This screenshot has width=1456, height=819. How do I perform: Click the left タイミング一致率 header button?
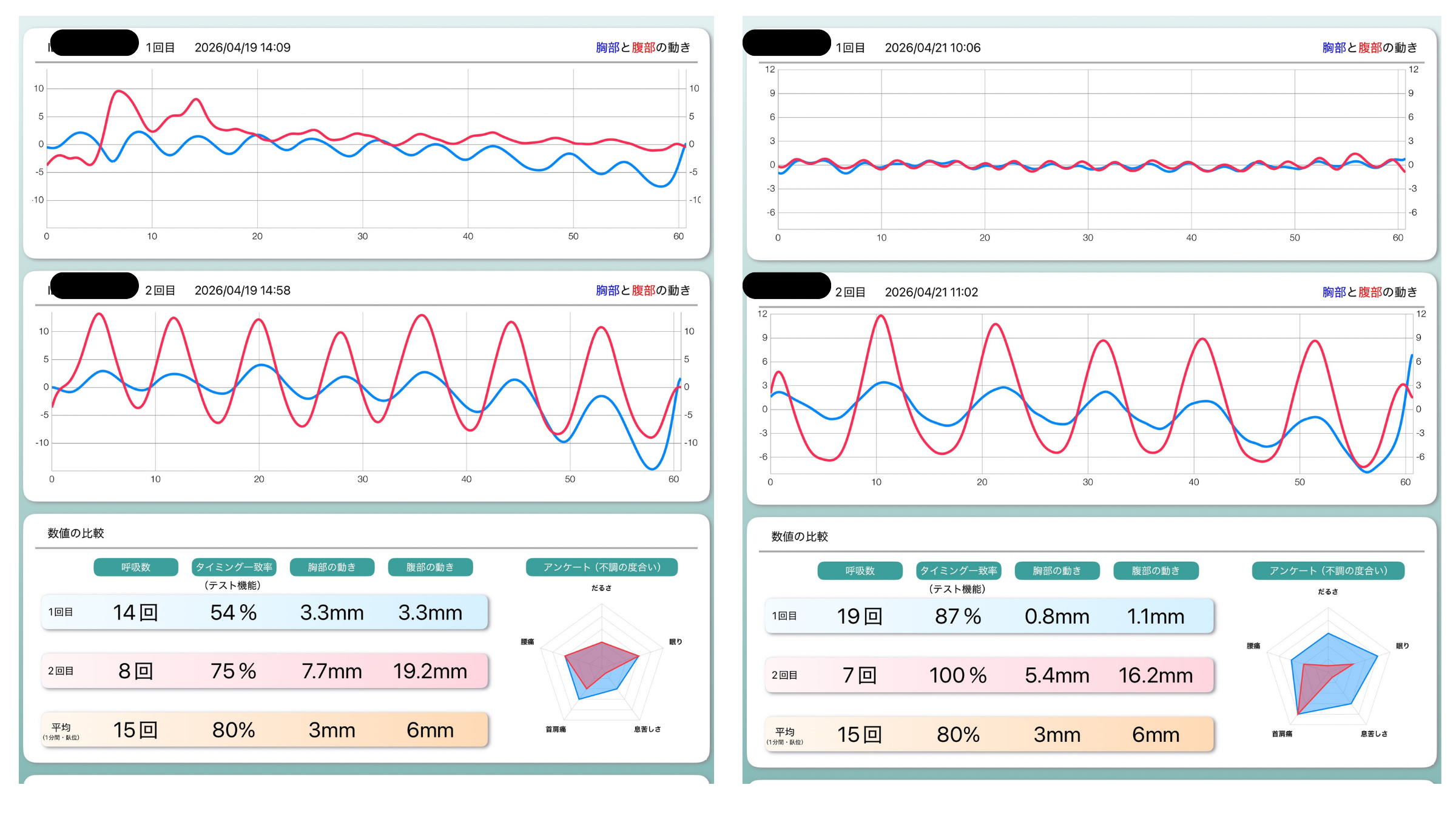[x=234, y=567]
